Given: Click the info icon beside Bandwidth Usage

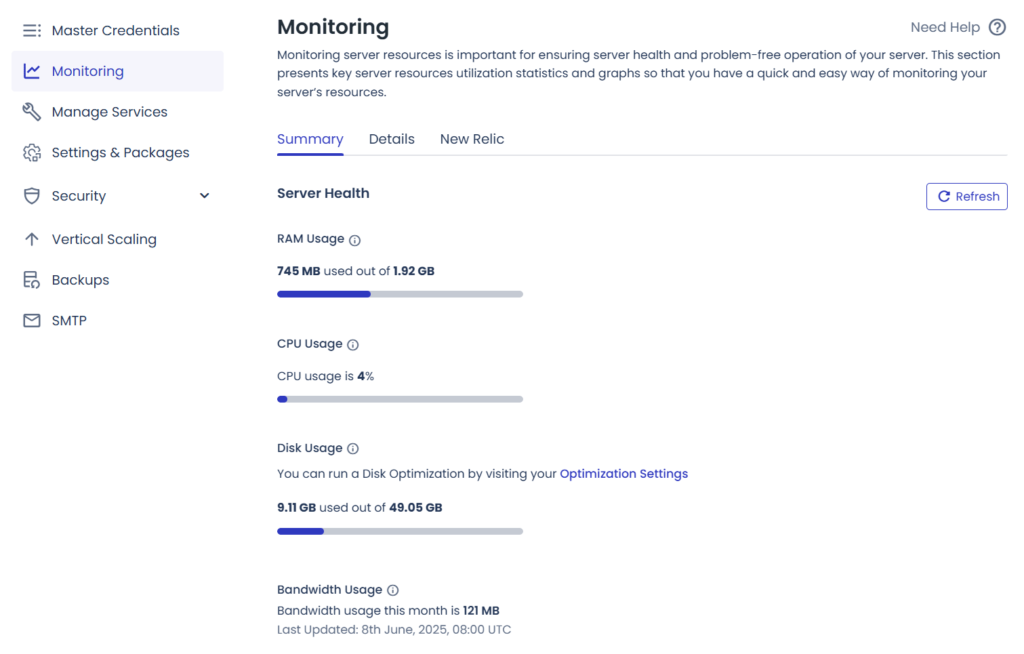Looking at the screenshot, I should (392, 591).
